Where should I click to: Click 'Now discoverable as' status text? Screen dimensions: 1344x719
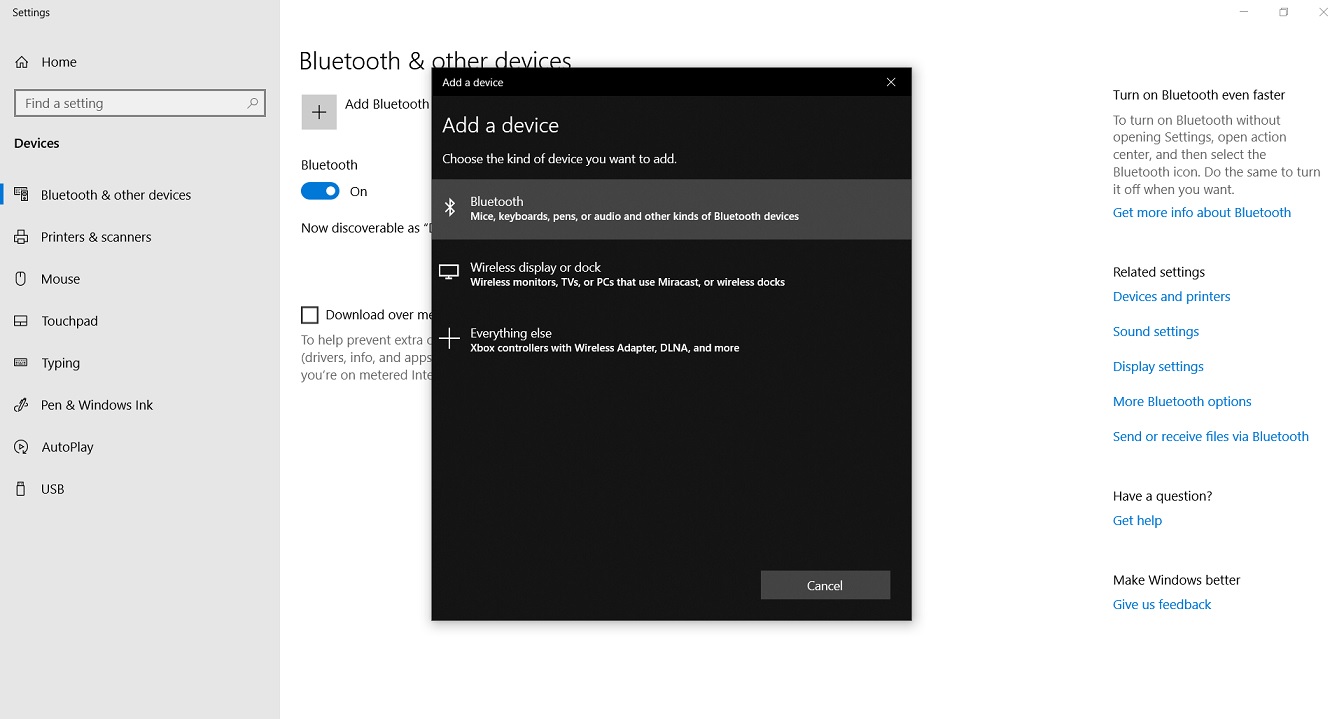[365, 228]
